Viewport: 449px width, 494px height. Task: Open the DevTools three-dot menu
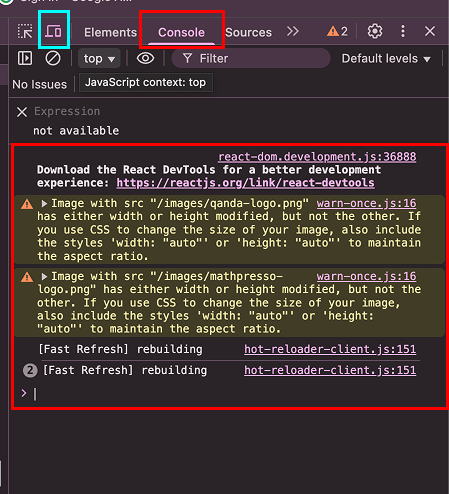[403, 31]
